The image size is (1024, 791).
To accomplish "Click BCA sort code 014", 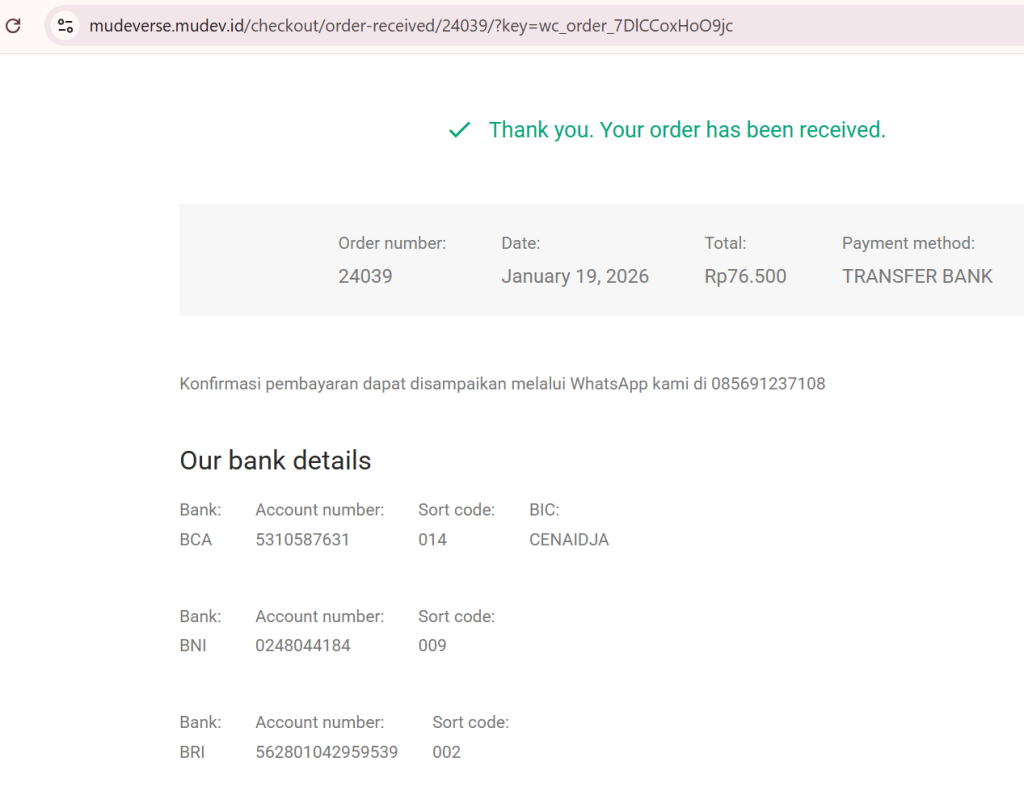I will tap(432, 540).
